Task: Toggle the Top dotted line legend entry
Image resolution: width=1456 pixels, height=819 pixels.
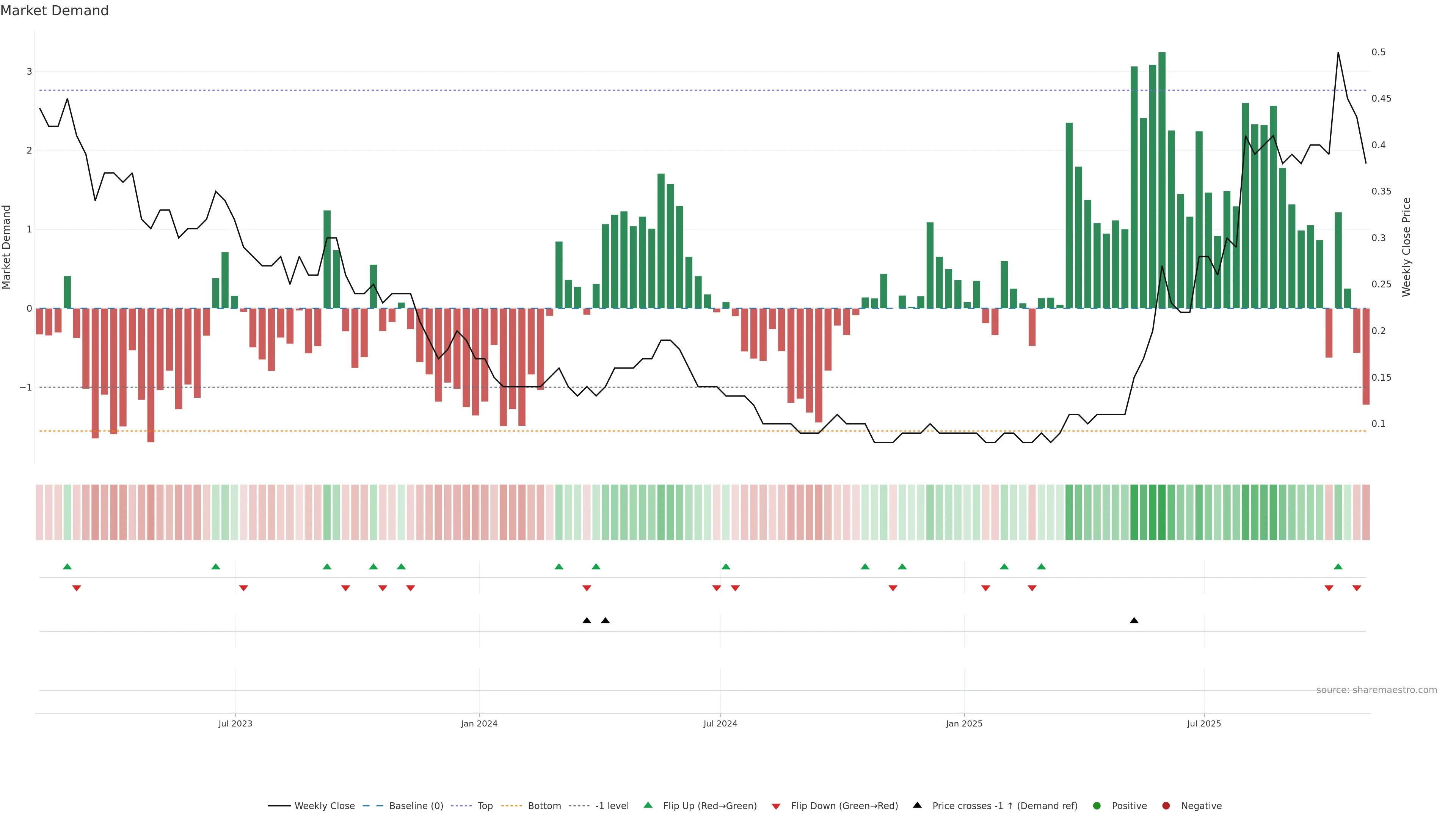Action: coord(485,806)
